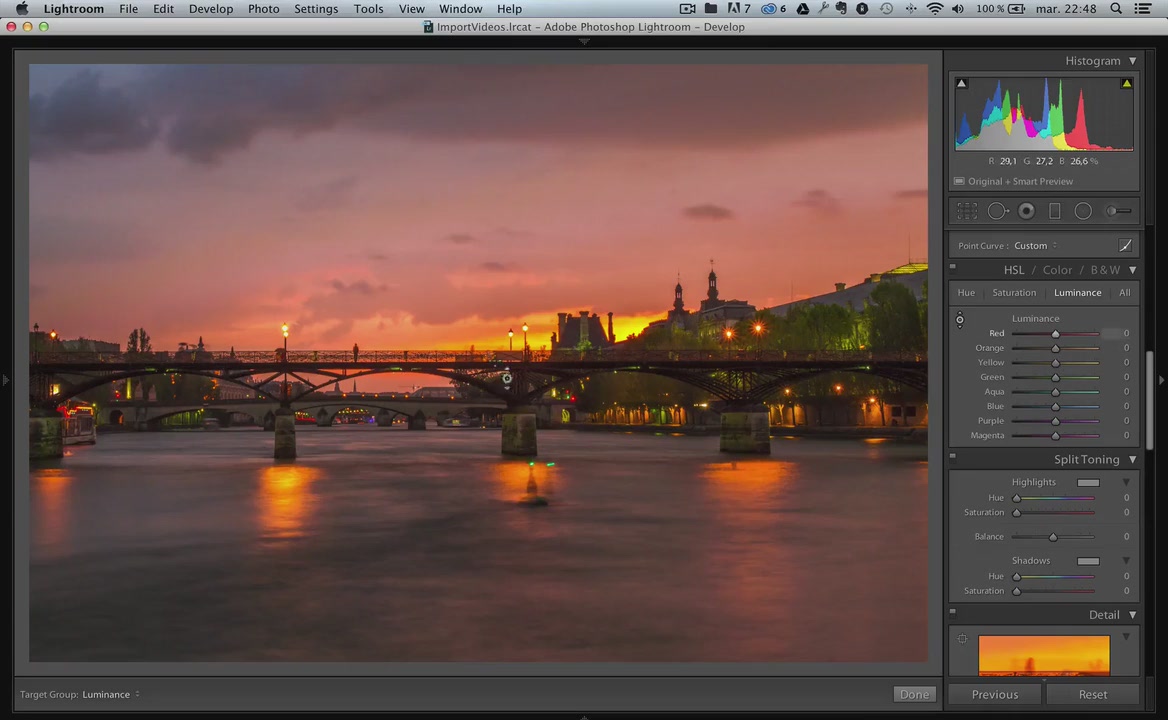Switch to Color mode in HSL panel
The image size is (1168, 720).
coord(1057,270)
